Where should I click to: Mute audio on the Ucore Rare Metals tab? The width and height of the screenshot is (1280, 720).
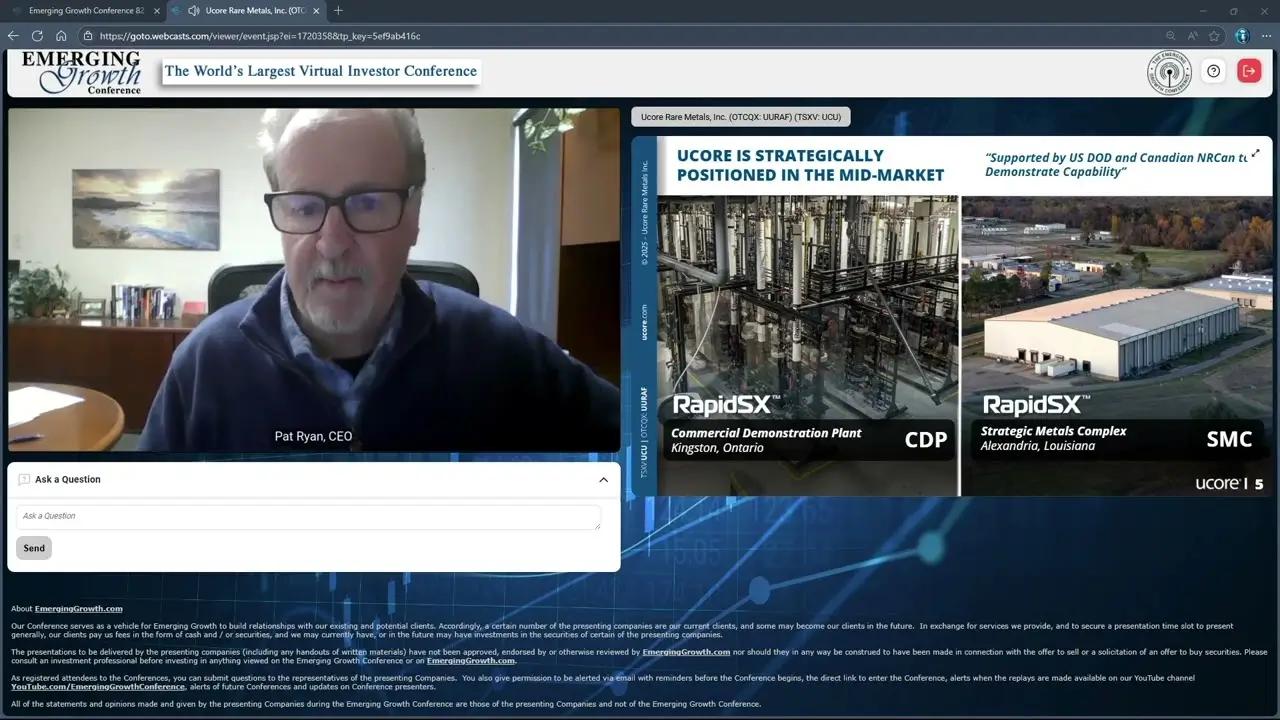tap(193, 11)
